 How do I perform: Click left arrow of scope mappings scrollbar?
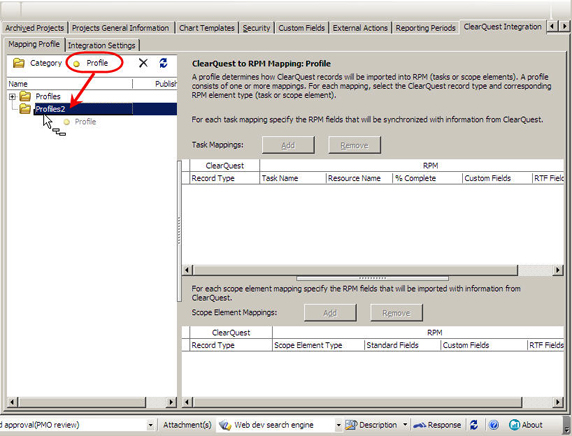click(x=187, y=402)
